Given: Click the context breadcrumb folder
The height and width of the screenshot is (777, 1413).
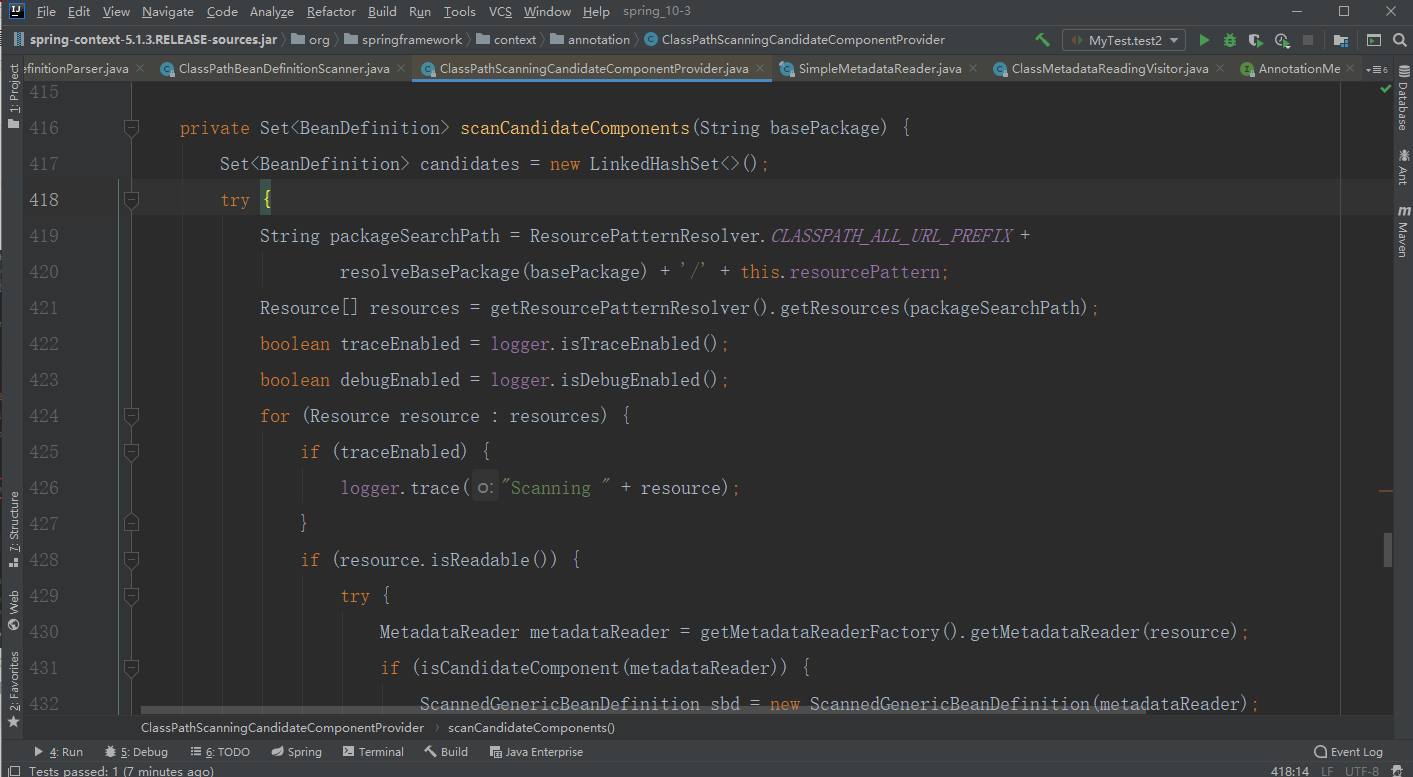Looking at the screenshot, I should click(x=506, y=40).
